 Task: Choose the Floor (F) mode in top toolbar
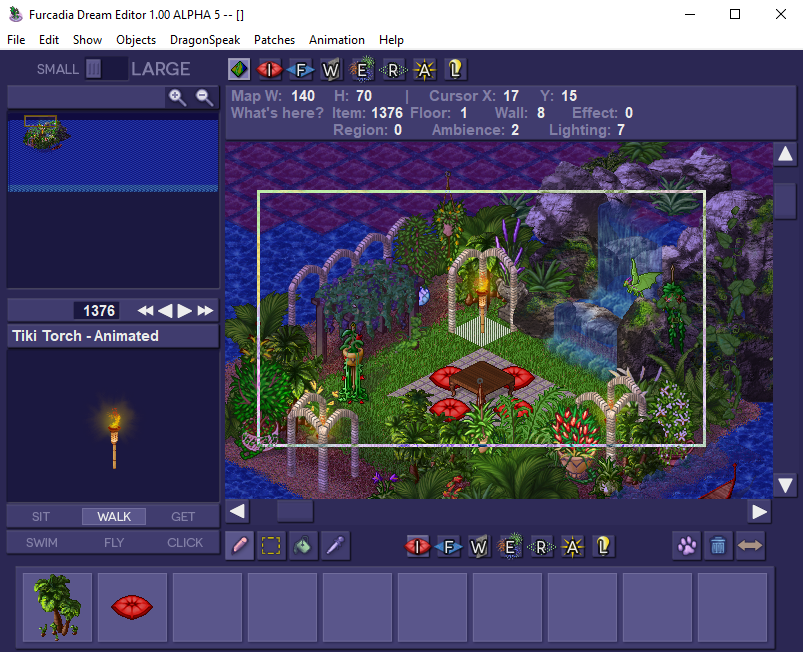tap(300, 70)
